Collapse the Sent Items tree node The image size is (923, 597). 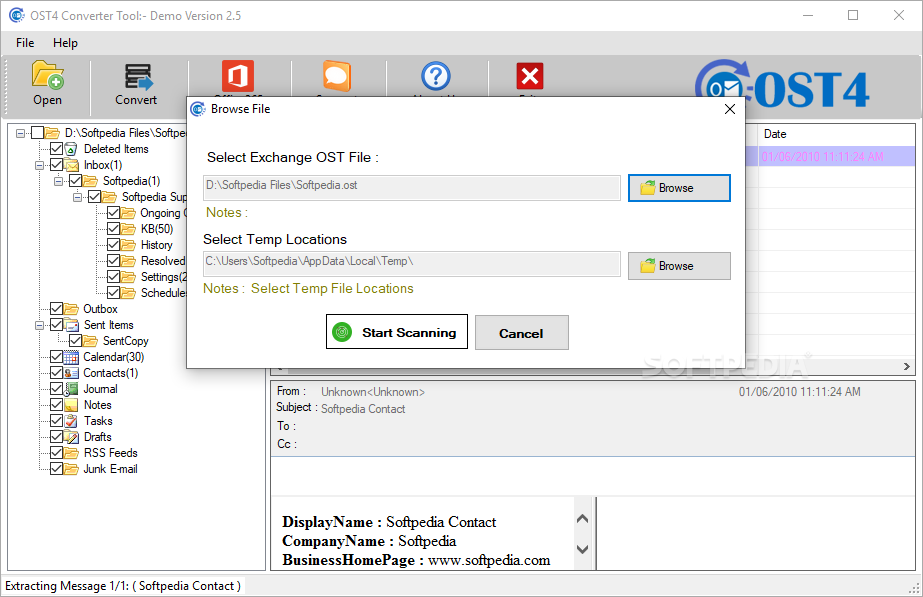coord(39,325)
